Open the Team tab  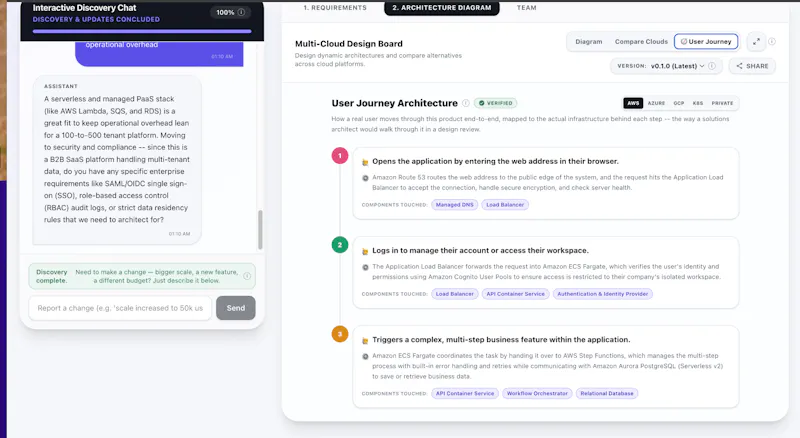(527, 8)
